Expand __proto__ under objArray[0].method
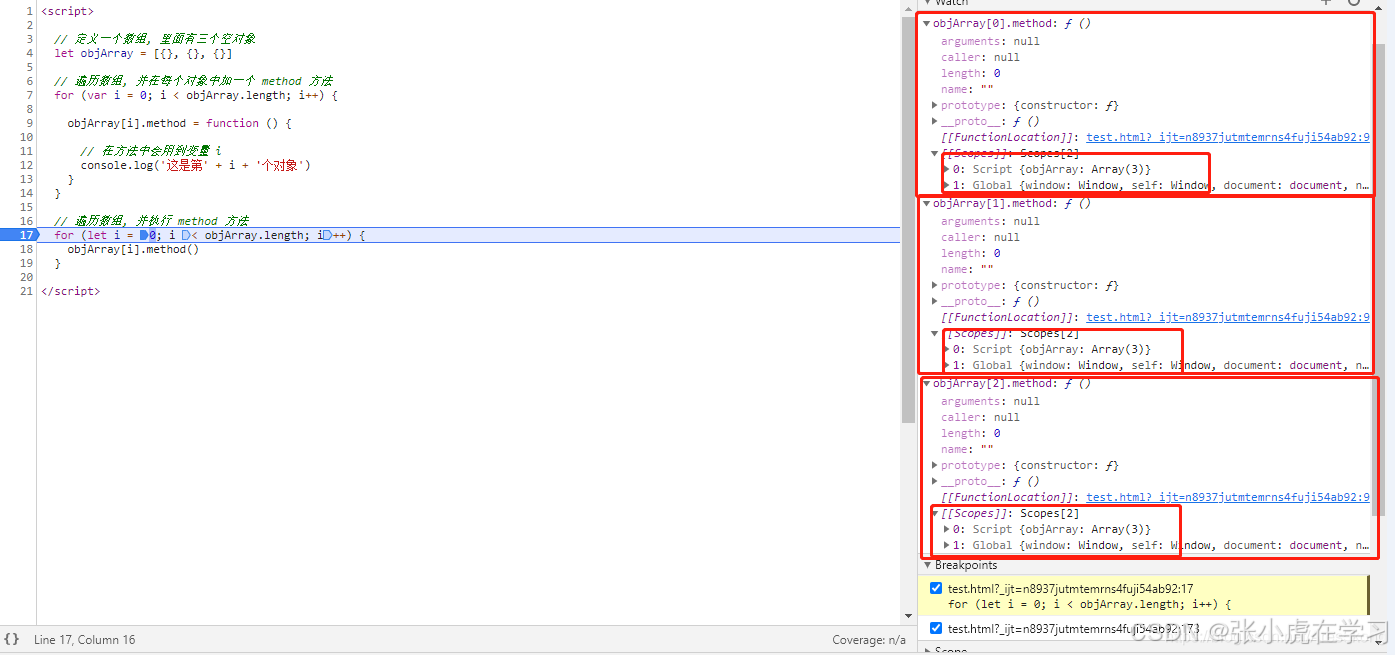 point(935,121)
